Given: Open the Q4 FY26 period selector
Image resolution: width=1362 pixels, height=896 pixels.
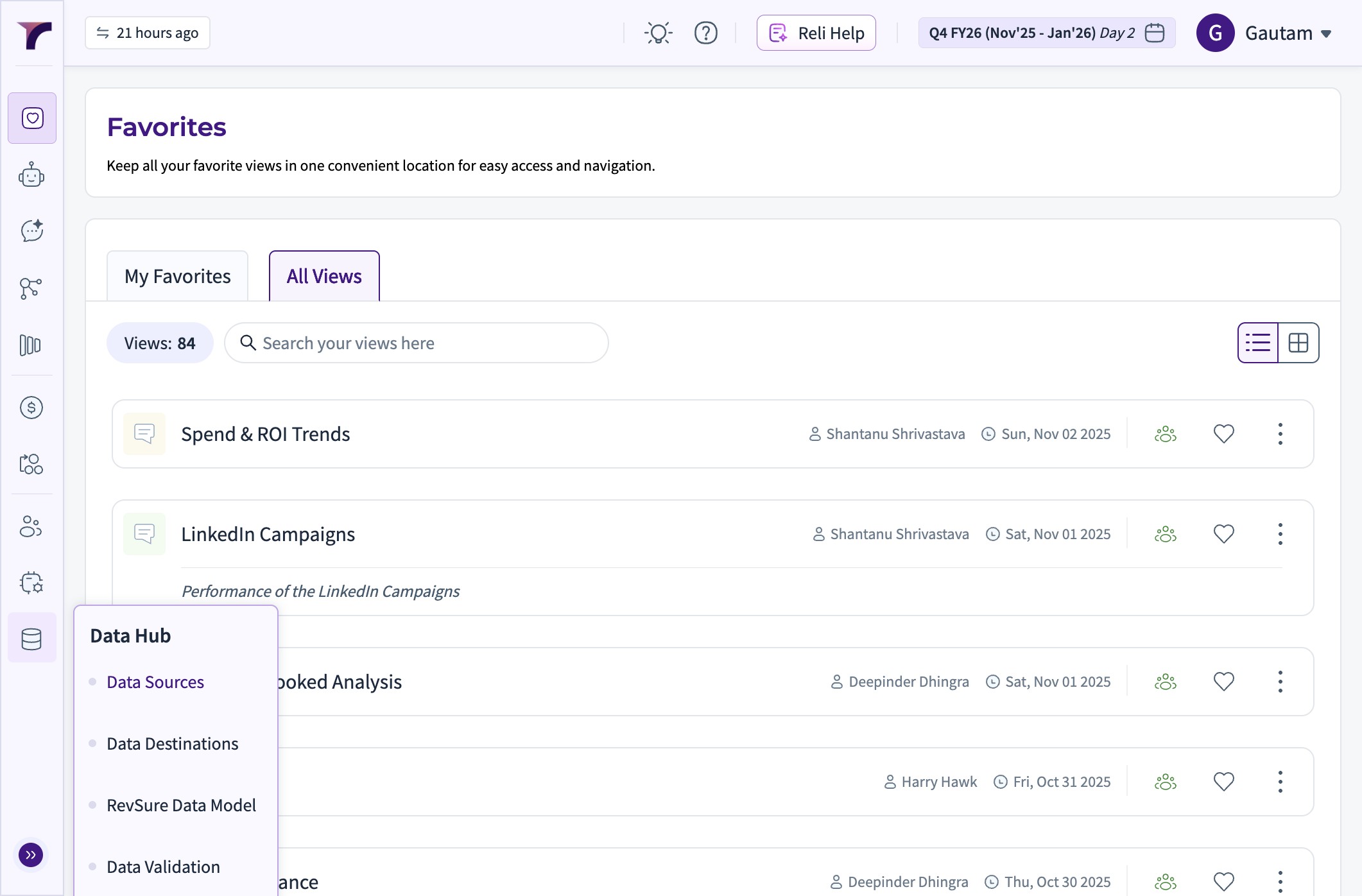Looking at the screenshot, I should tap(1046, 33).
